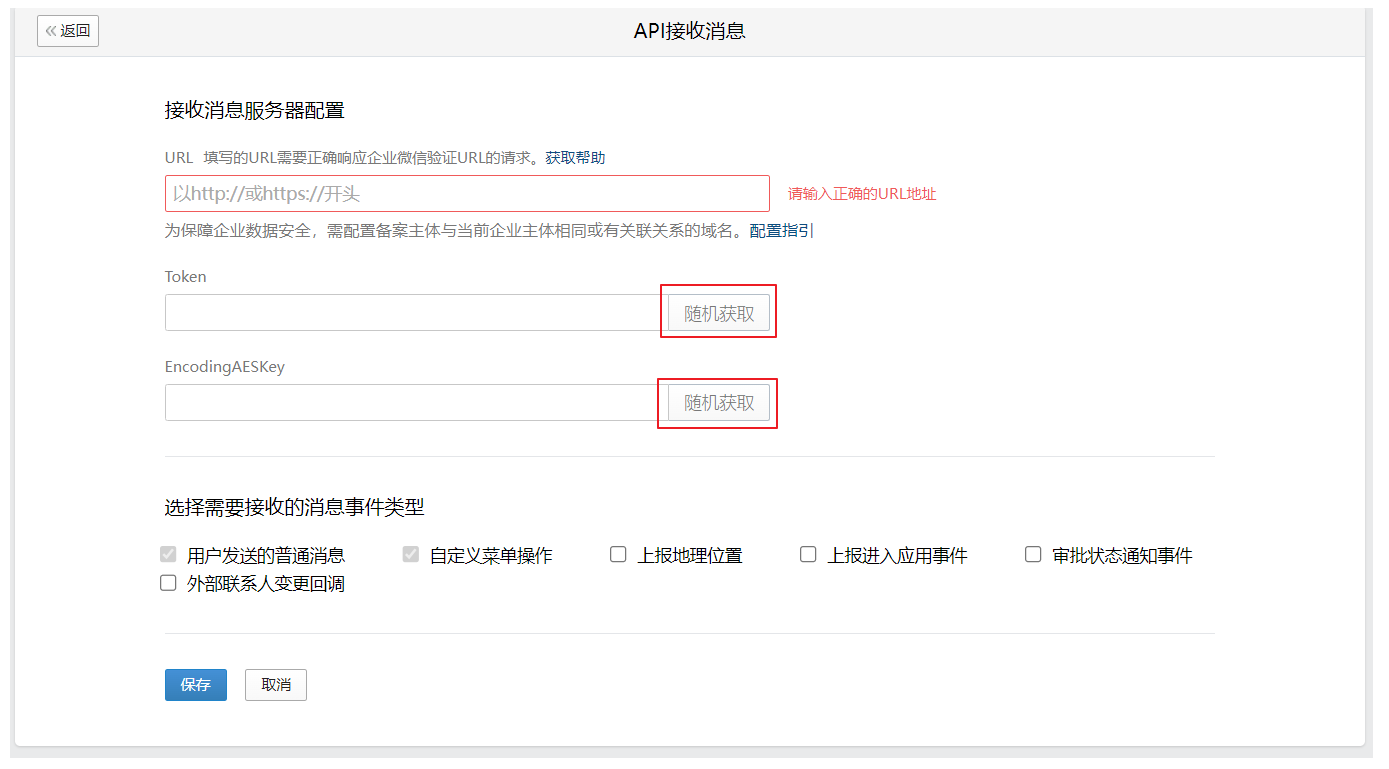This screenshot has width=1389, height=769.
Task: Check the 上报进入应用事件 option
Action: (x=808, y=555)
